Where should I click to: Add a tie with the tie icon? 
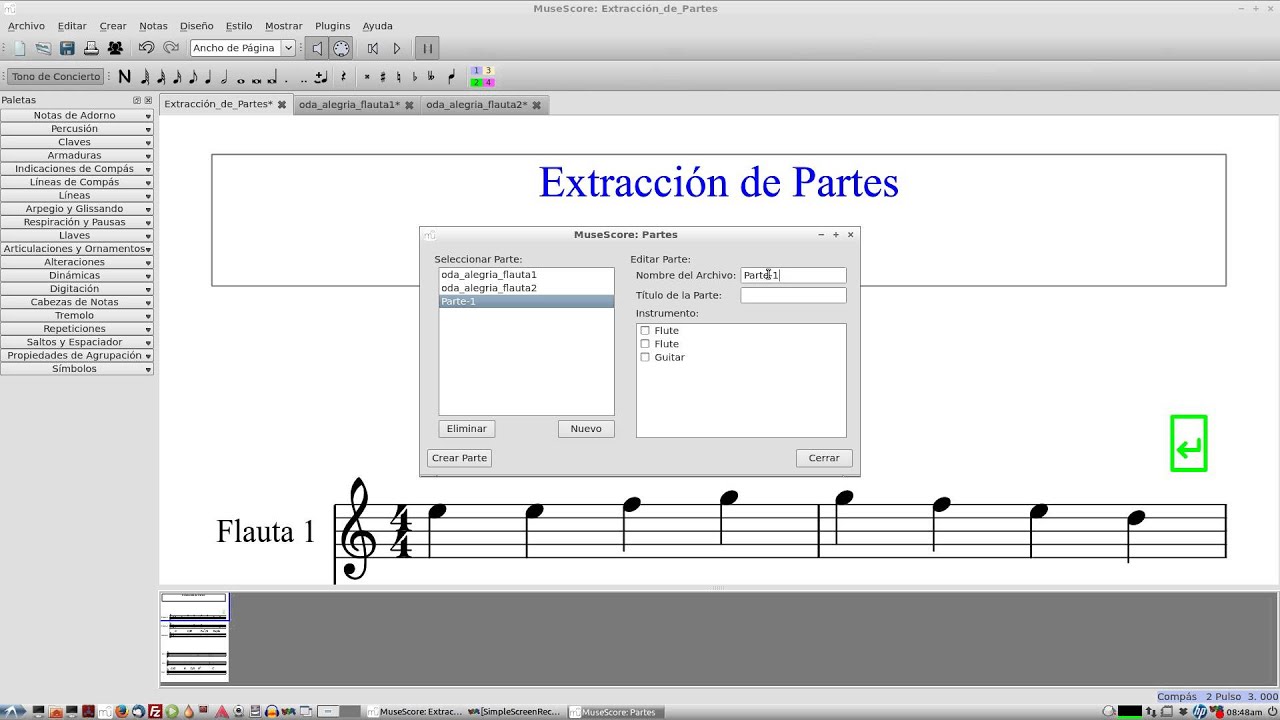pos(321,76)
